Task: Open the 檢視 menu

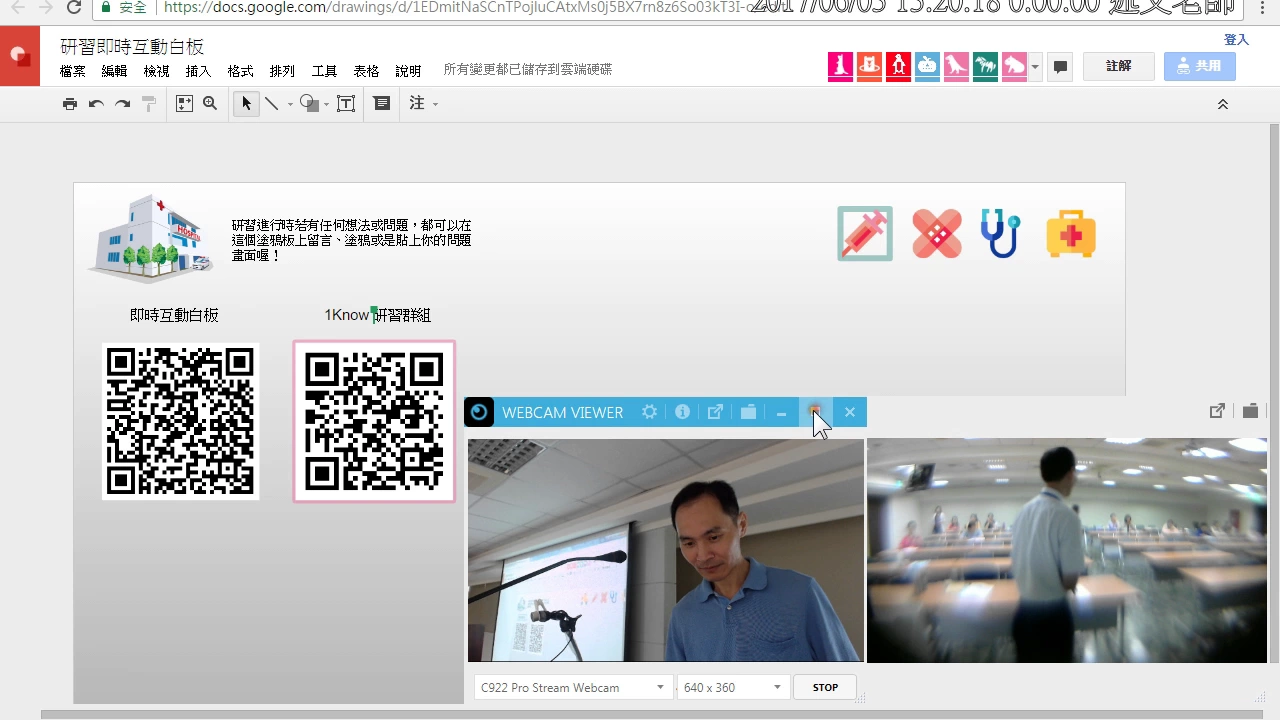Action: 156,71
